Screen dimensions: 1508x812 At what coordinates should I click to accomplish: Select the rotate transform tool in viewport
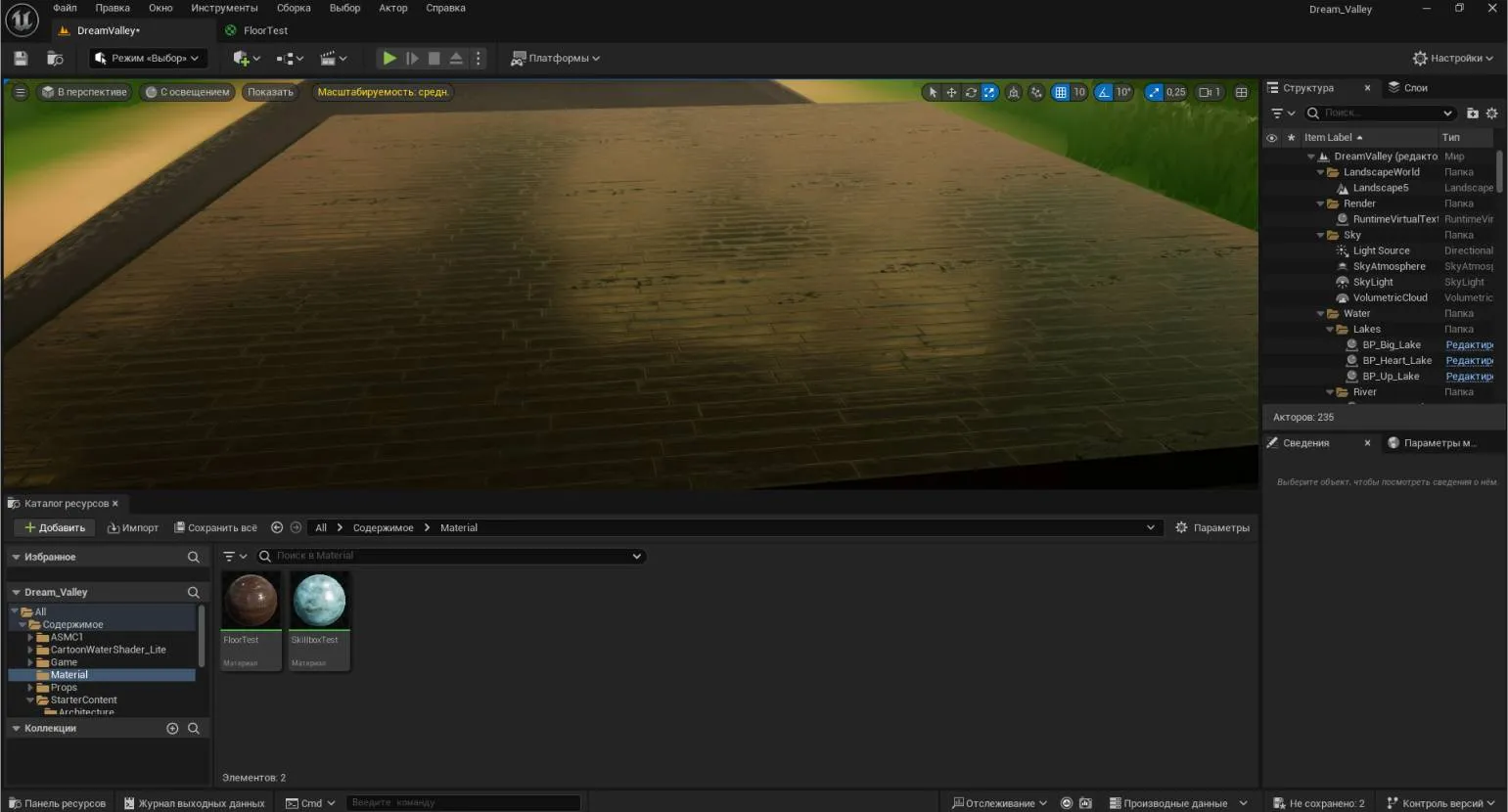click(x=970, y=92)
